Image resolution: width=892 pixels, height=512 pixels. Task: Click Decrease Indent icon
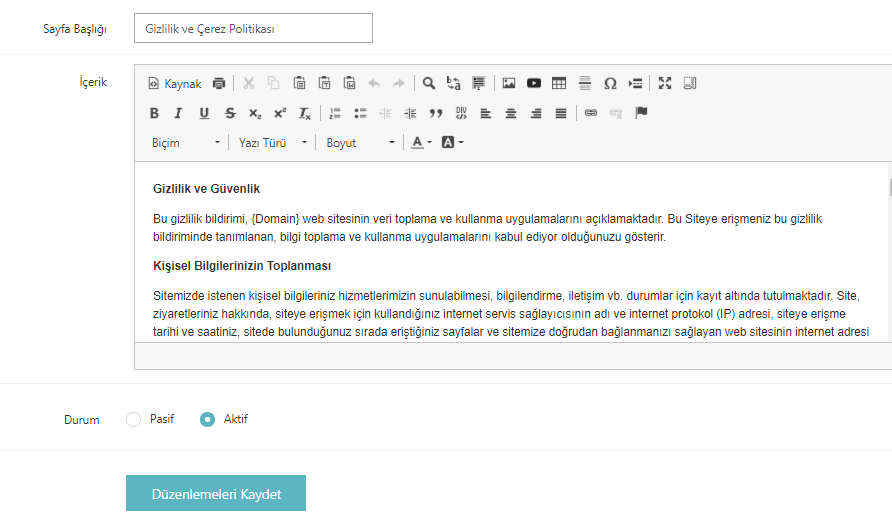(x=385, y=113)
